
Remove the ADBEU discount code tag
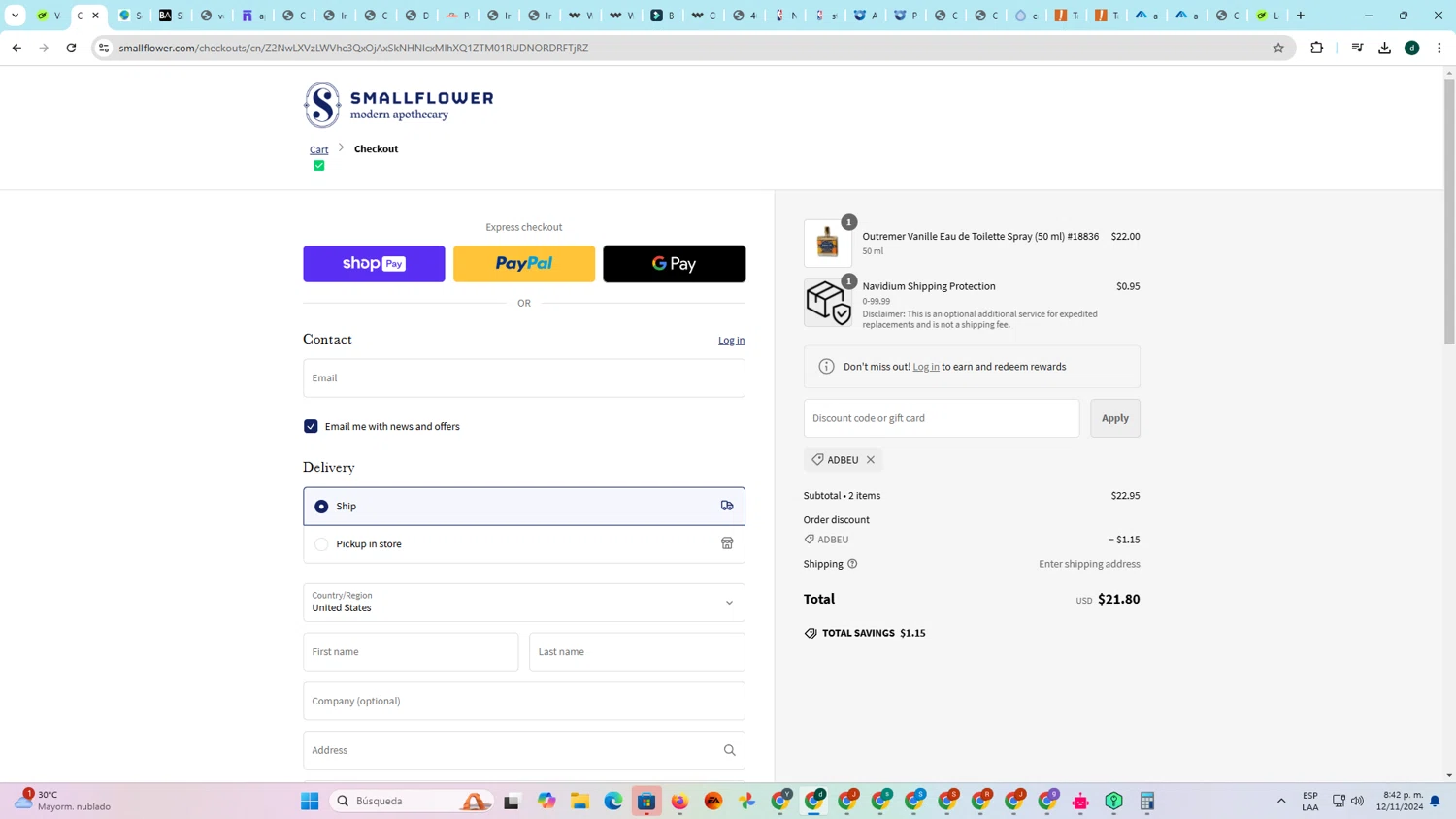pyautogui.click(x=871, y=460)
